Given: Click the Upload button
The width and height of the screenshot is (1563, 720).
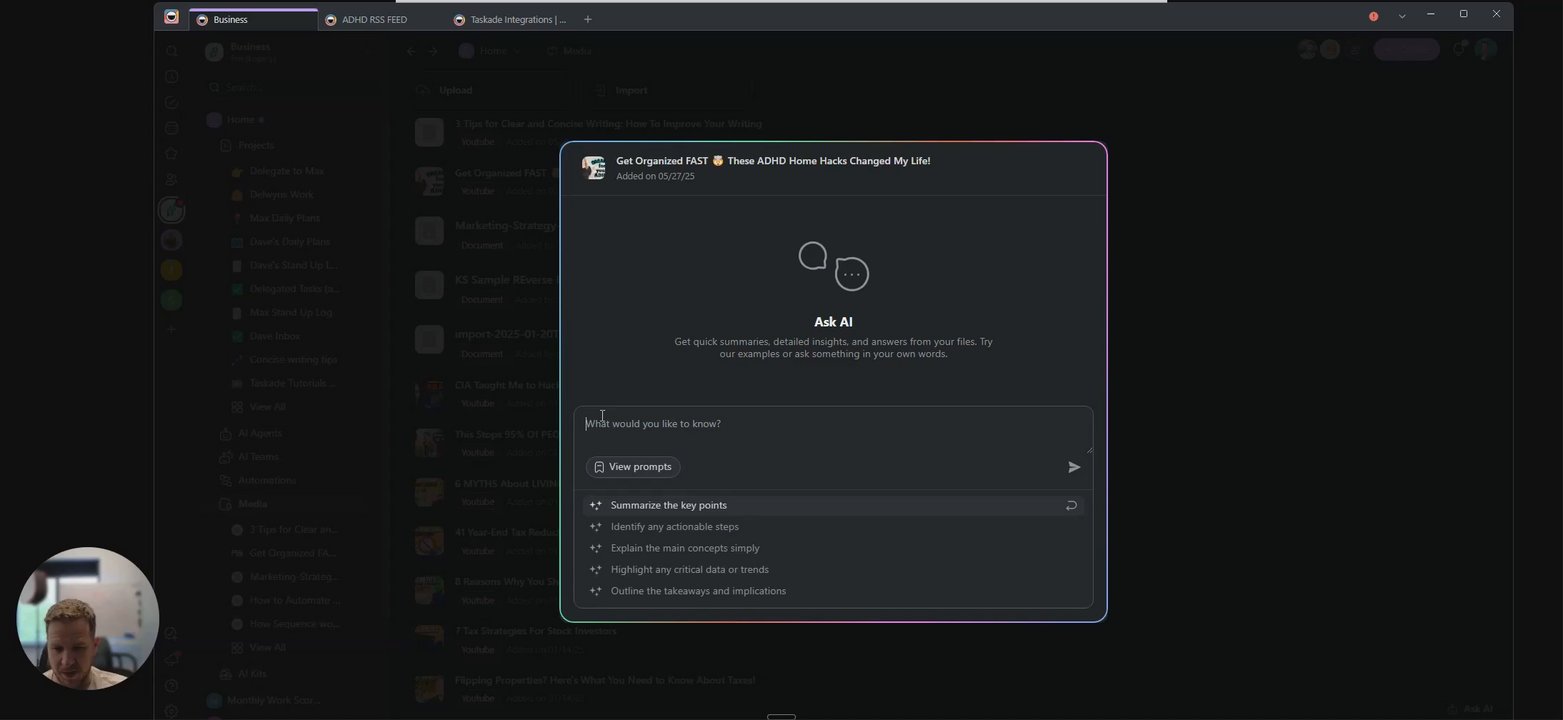Looking at the screenshot, I should pyautogui.click(x=489, y=90).
